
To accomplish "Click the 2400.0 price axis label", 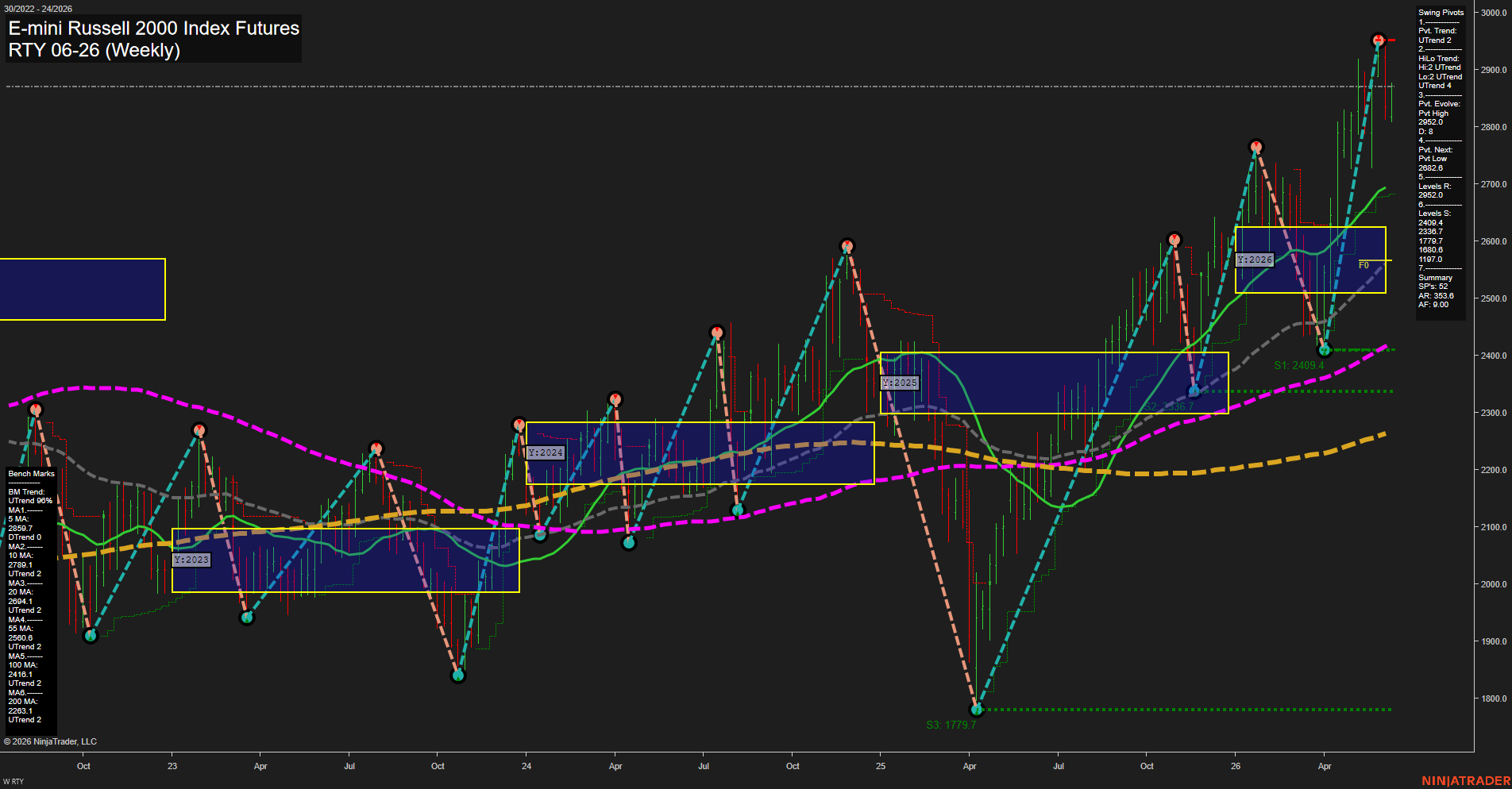I will [x=1494, y=356].
